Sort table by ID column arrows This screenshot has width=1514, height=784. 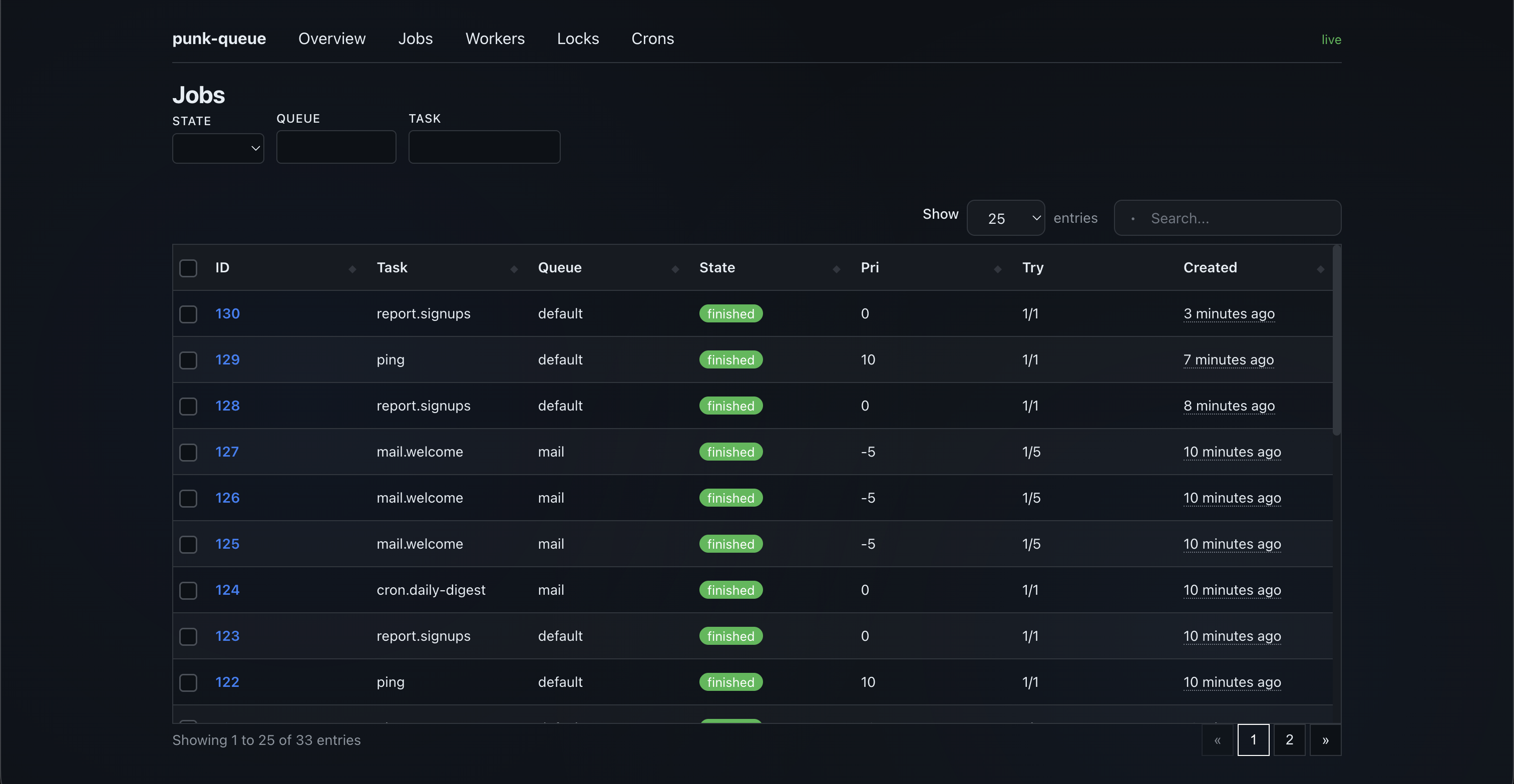click(352, 268)
